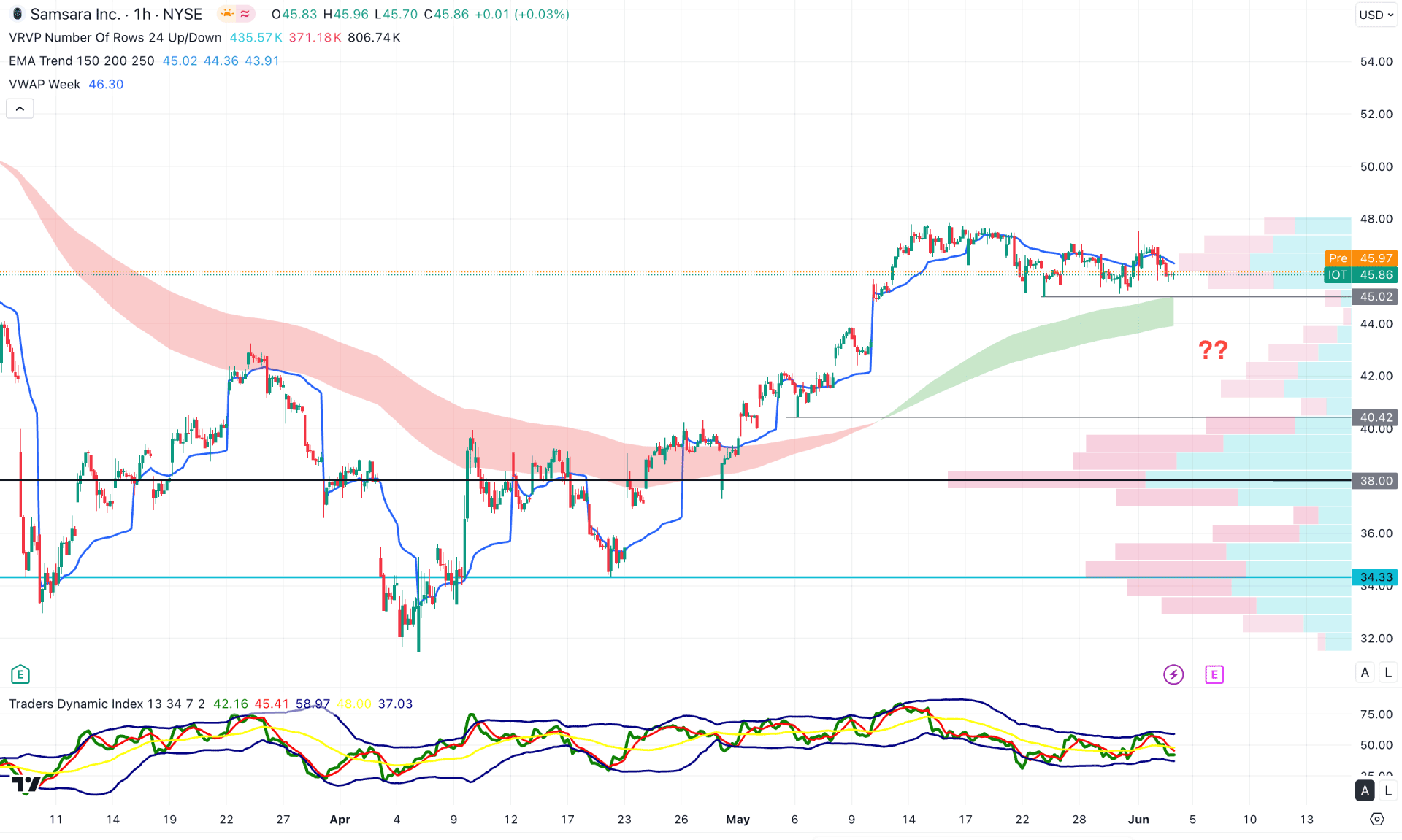Click the VRVP up volume 435.57K
The width and height of the screenshot is (1402, 840).
[256, 37]
